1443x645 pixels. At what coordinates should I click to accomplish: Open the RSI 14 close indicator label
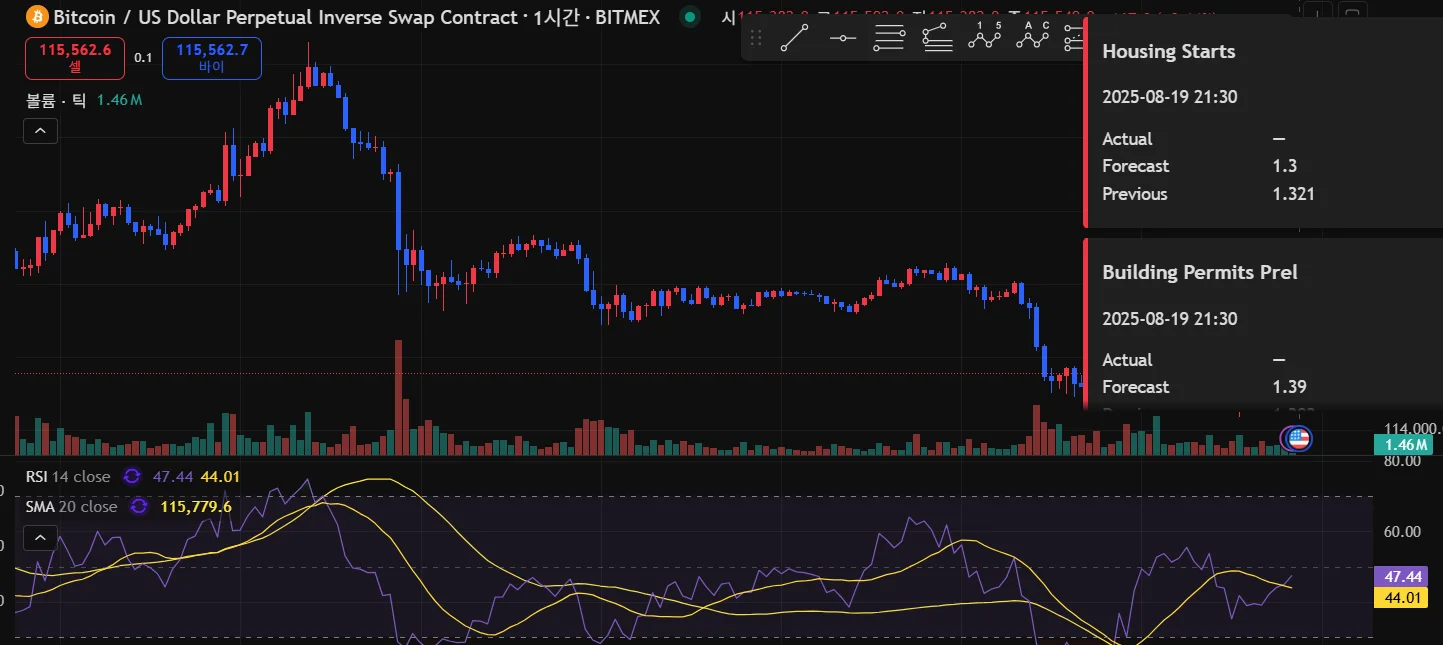68,476
